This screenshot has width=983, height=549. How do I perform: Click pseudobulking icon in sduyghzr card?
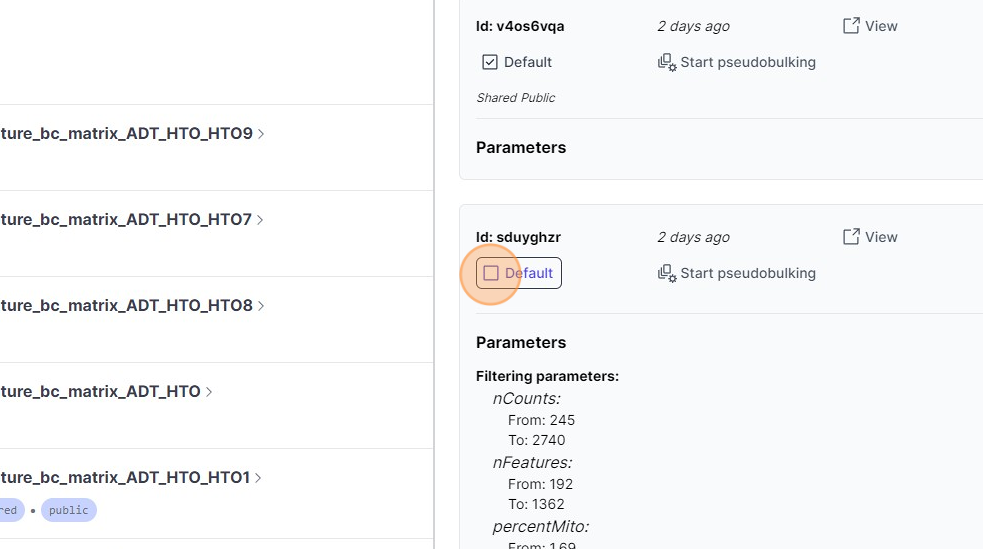667,273
